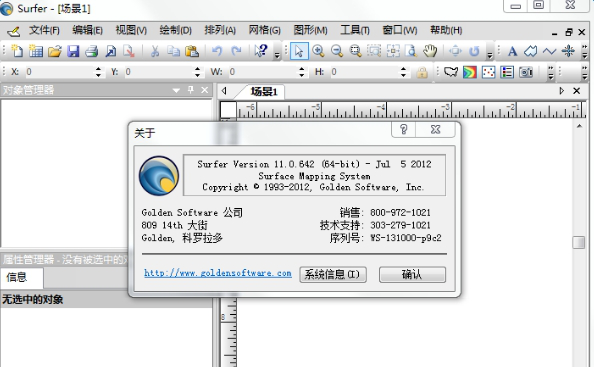The width and height of the screenshot is (594, 381).
Task: Expand the map toolbar overflow chevron
Action: click(x=551, y=72)
